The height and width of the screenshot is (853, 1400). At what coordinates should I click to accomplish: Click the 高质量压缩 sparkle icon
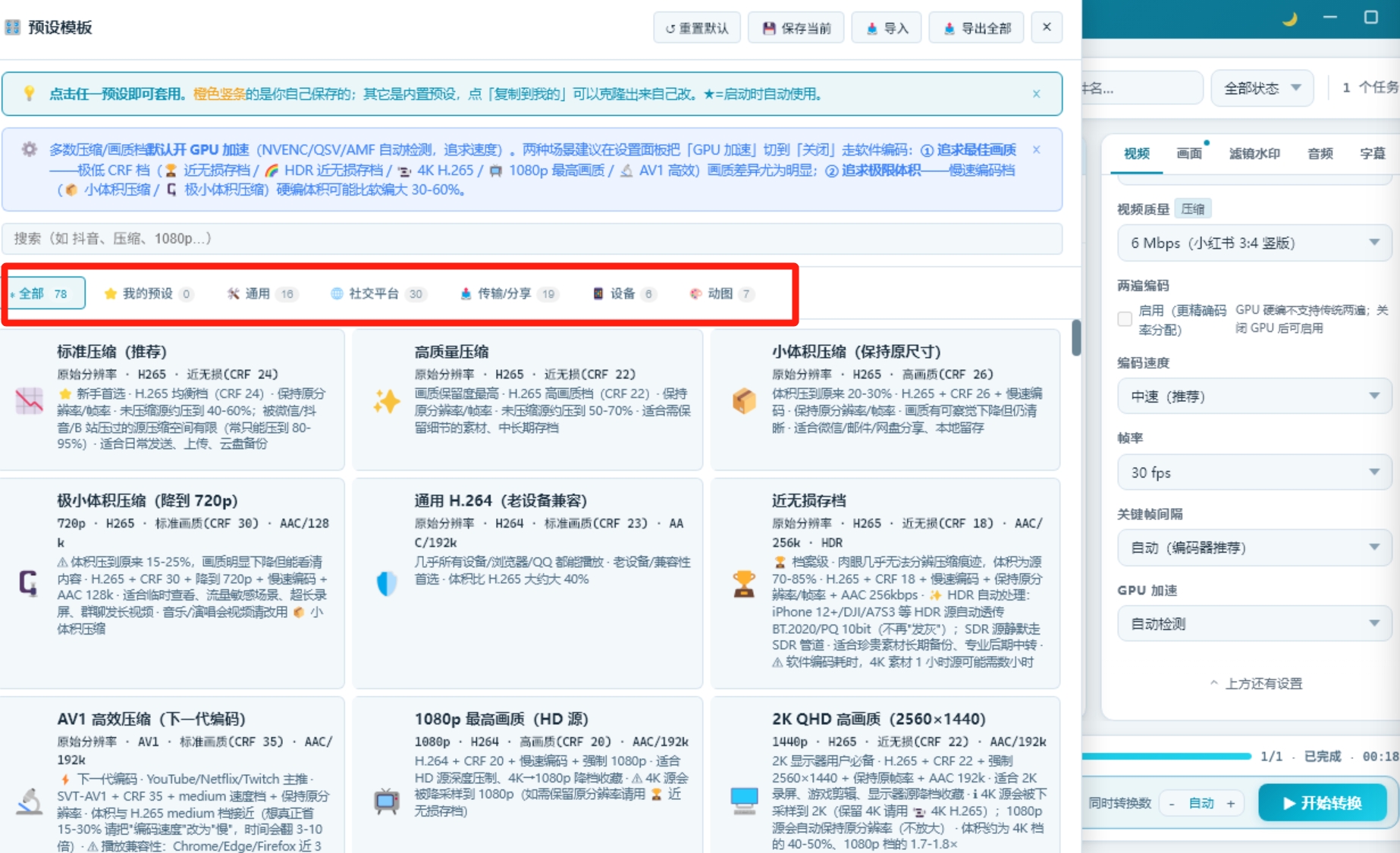coord(387,400)
